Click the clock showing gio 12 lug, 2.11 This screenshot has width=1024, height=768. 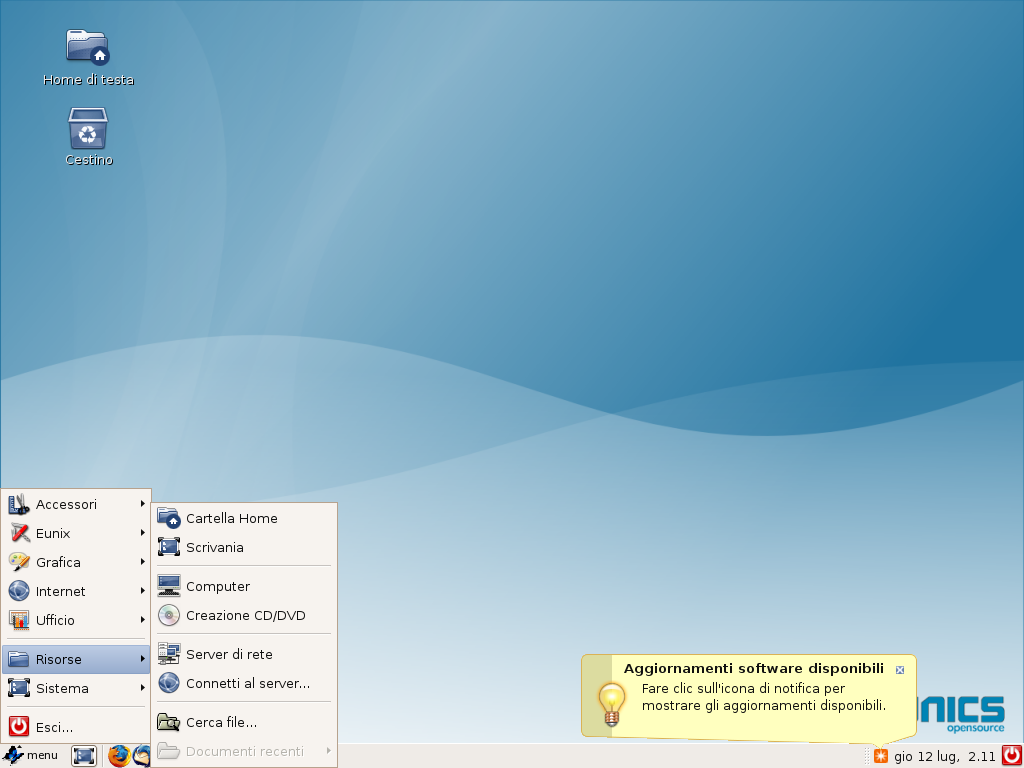click(x=945, y=756)
